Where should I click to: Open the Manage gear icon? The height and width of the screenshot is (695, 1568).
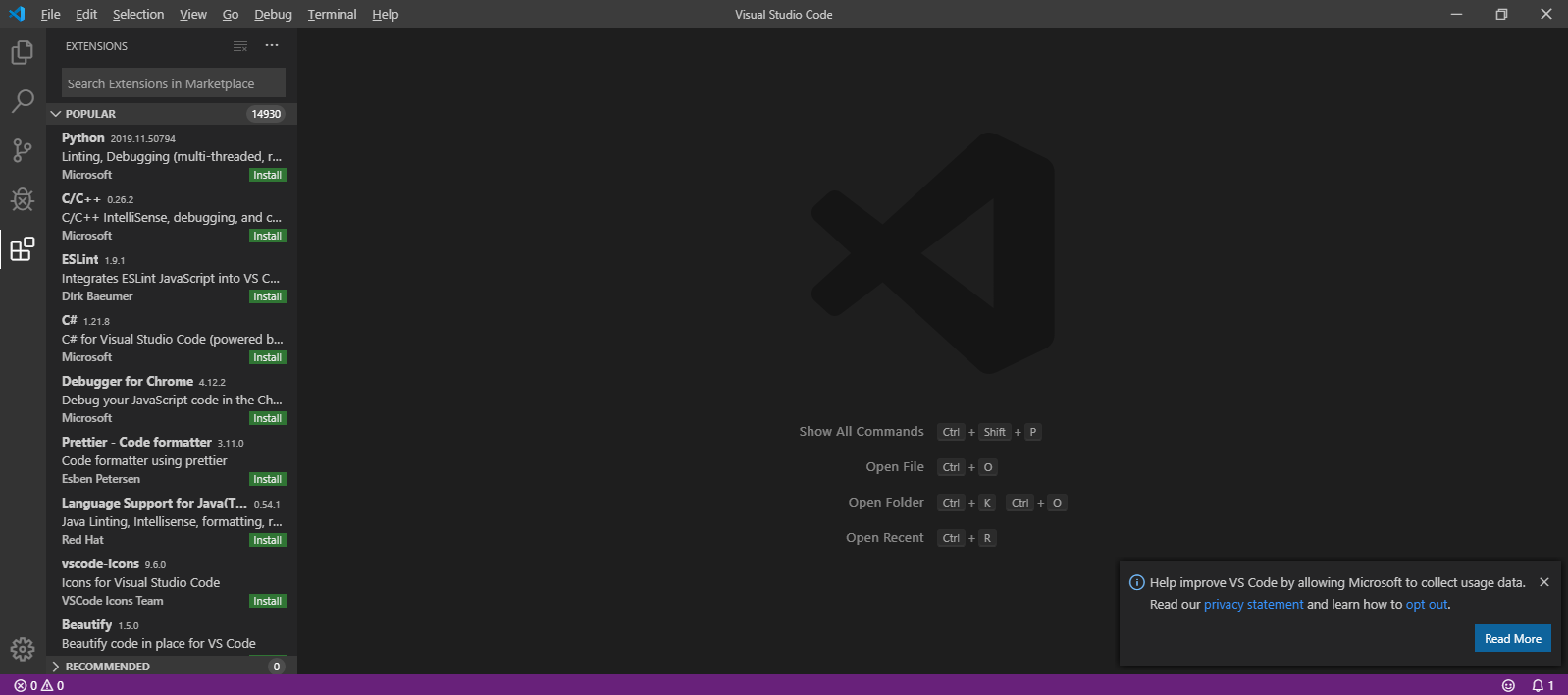[x=22, y=649]
